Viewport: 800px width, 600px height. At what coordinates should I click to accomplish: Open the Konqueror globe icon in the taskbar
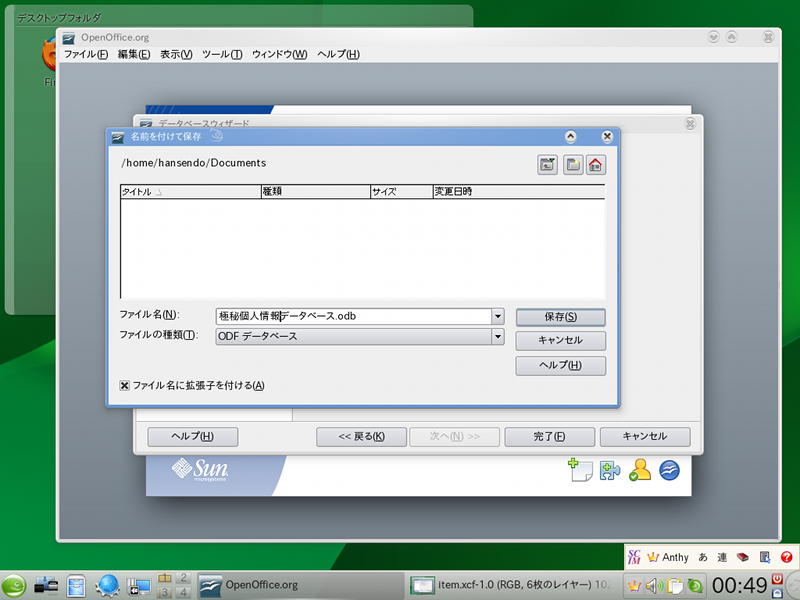(107, 586)
